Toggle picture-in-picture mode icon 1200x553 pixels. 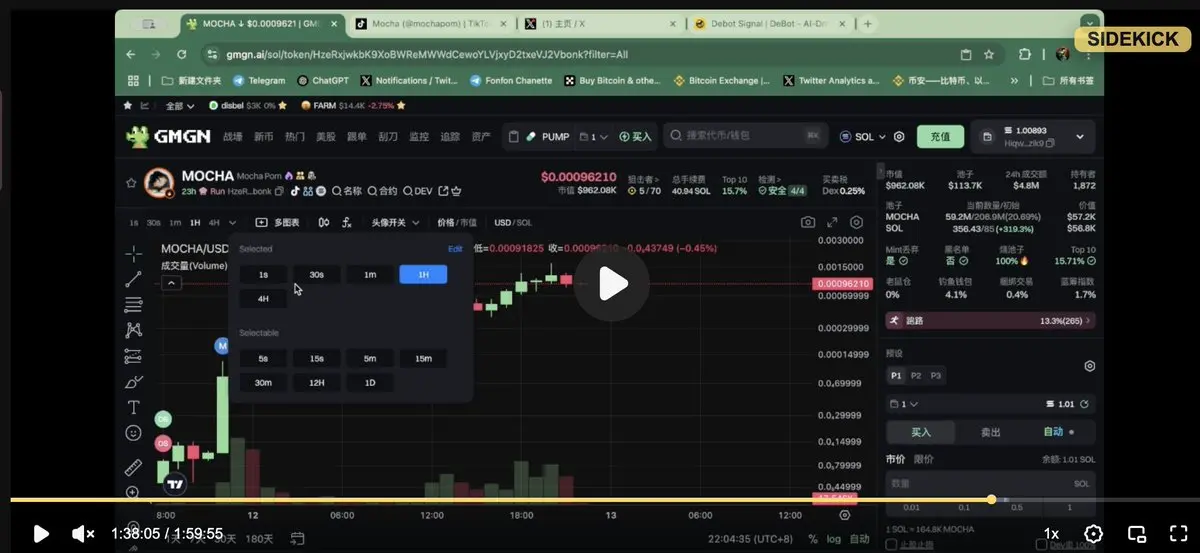pos(1137,534)
